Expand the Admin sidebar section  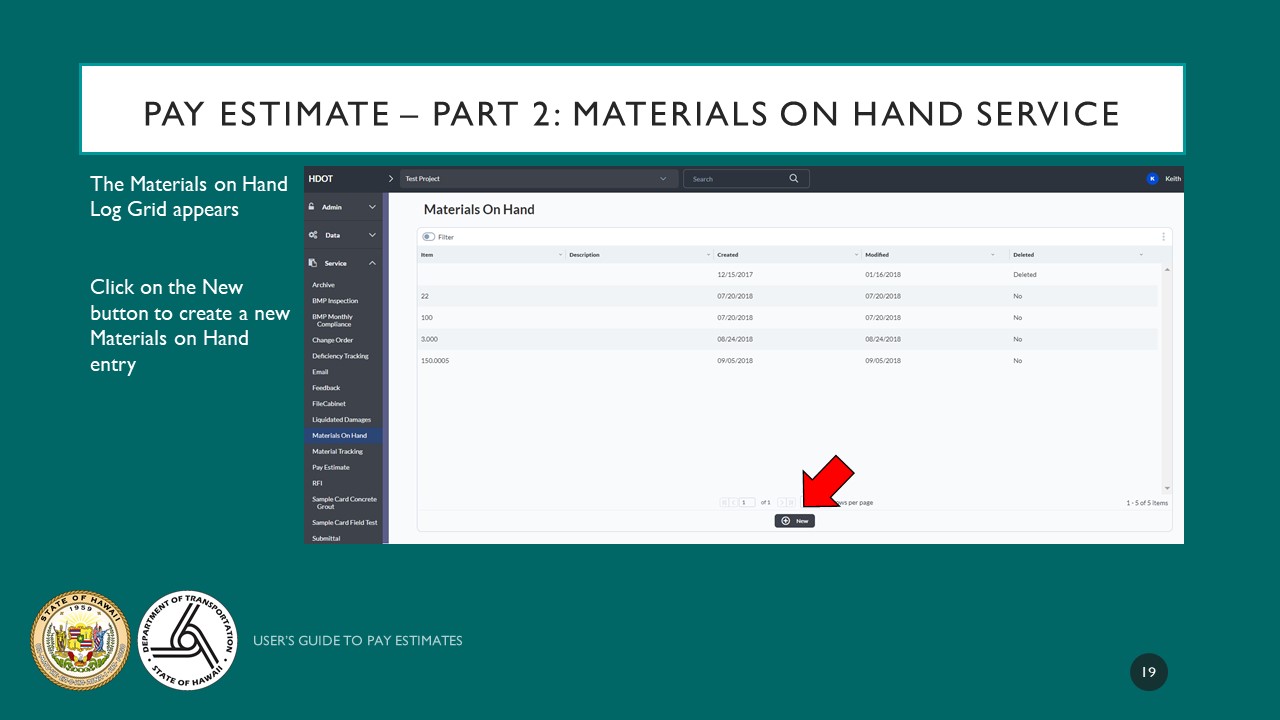tap(372, 207)
